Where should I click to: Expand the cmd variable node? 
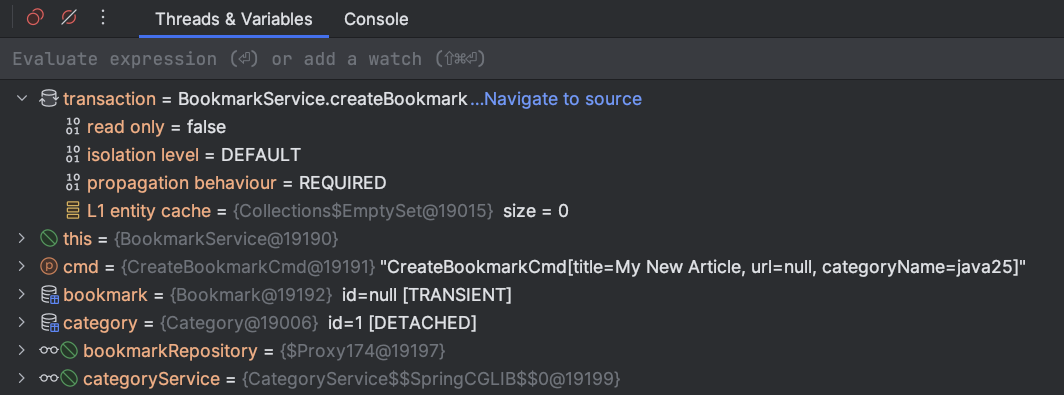pyautogui.click(x=22, y=267)
